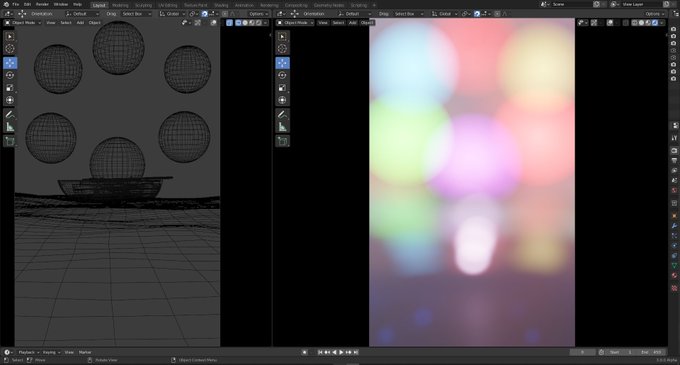
Task: Select the Measure tool in right viewport
Action: [x=282, y=127]
